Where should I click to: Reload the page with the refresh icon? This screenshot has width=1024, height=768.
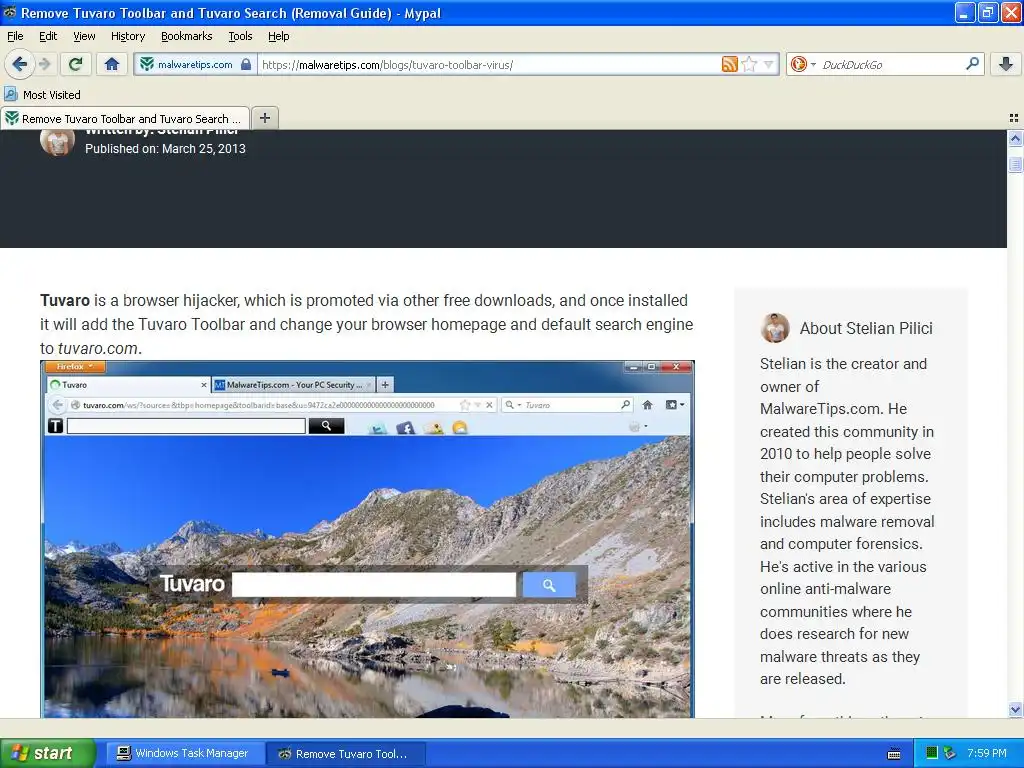point(76,64)
